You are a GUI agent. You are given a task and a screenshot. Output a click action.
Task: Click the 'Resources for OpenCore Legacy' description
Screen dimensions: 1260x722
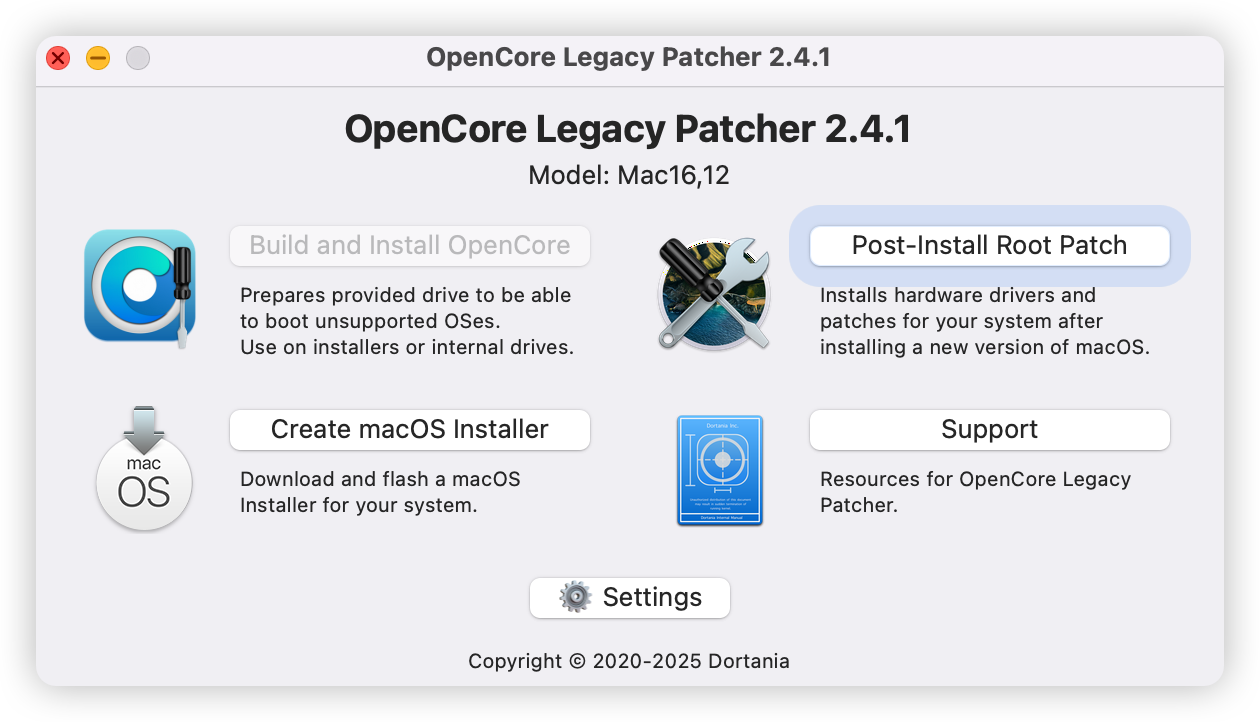click(x=976, y=492)
